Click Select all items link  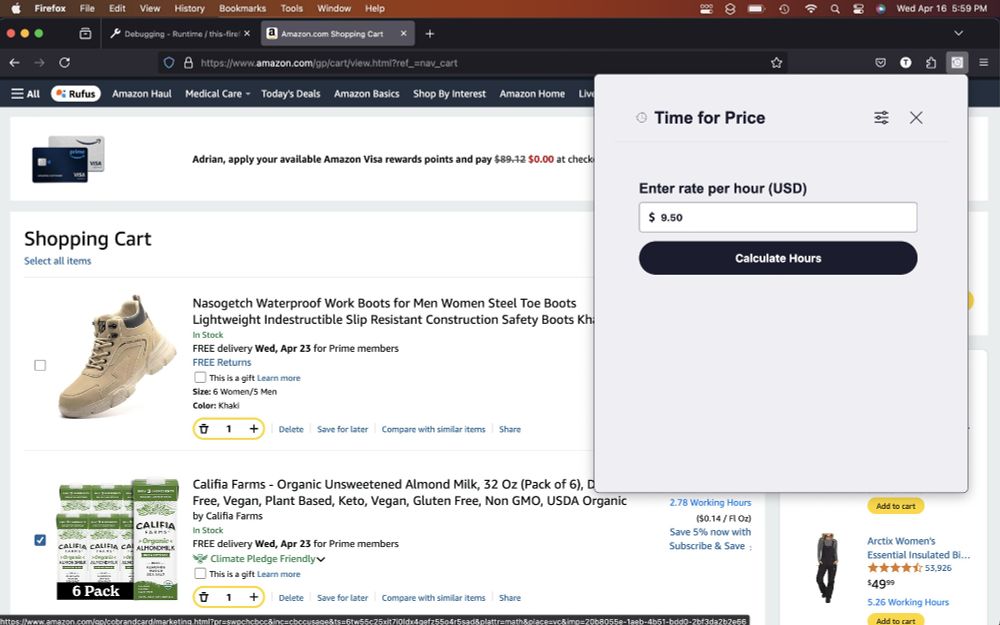click(57, 261)
